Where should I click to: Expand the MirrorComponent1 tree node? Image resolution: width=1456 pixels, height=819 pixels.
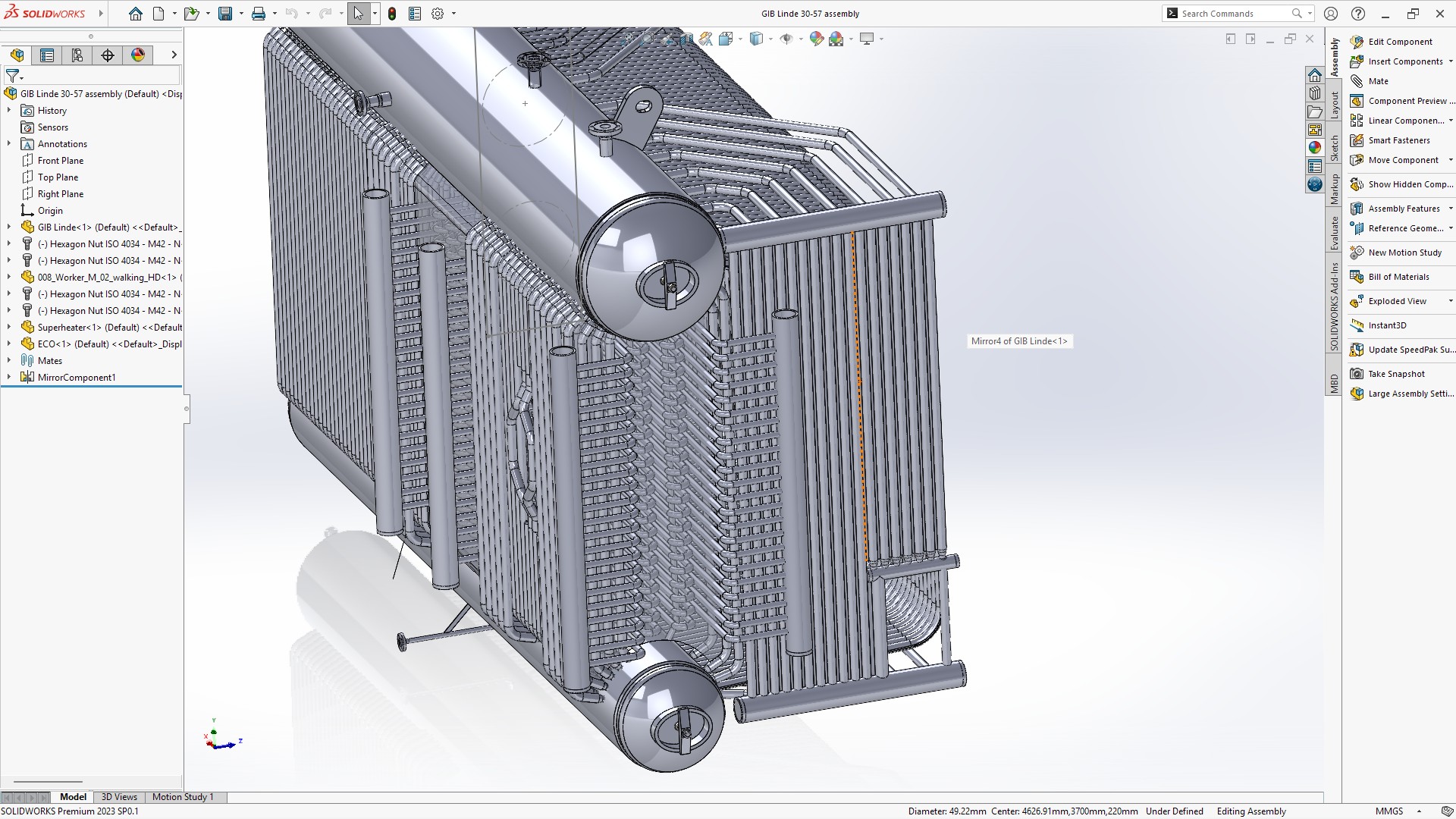pos(9,378)
